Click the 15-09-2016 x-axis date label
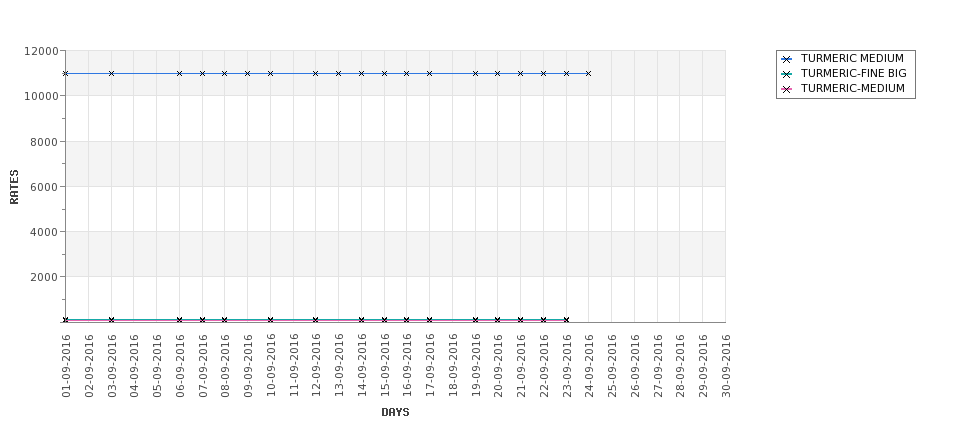Viewport: 975px width, 429px height. click(x=384, y=366)
